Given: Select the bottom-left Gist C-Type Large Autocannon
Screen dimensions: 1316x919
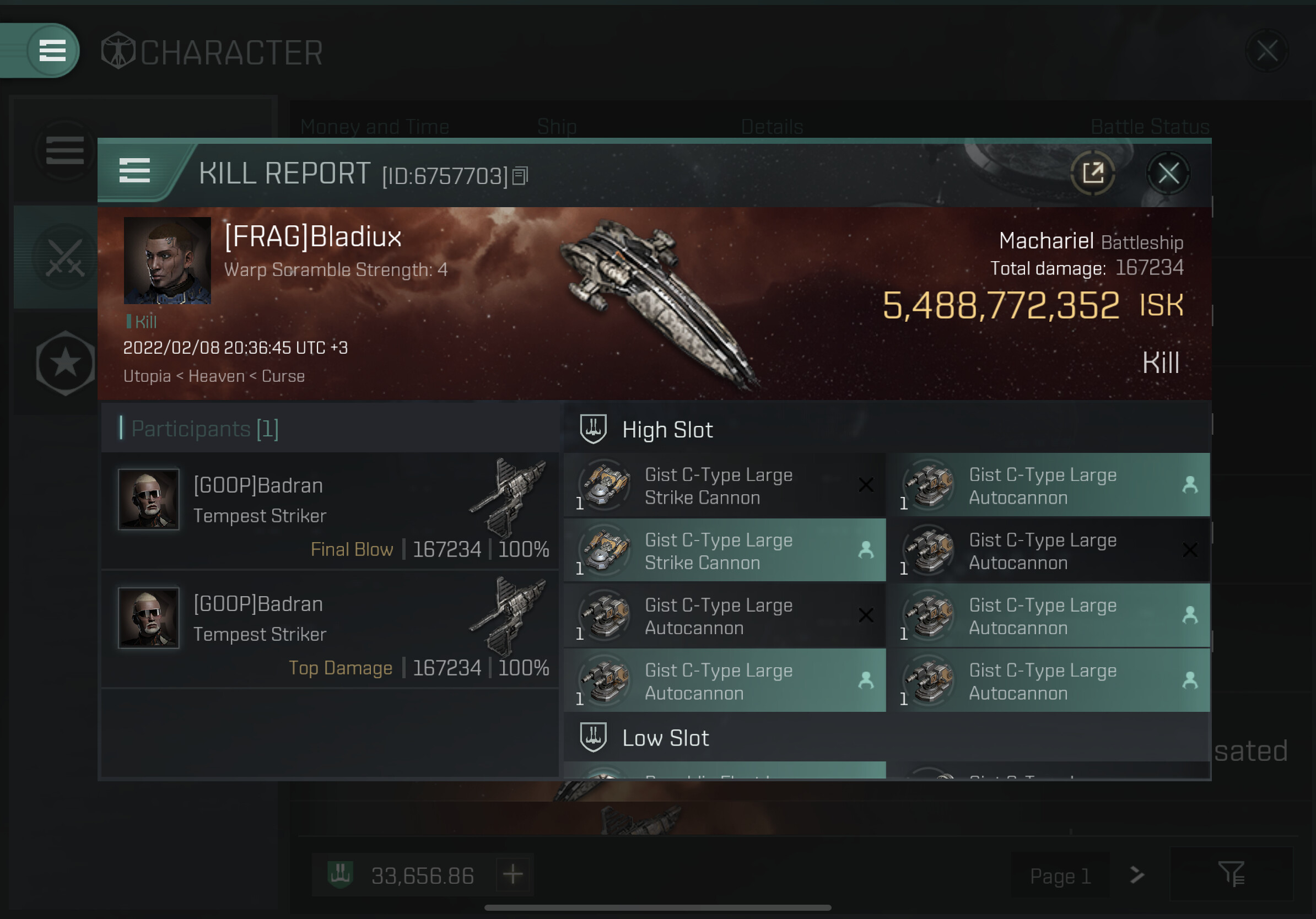Looking at the screenshot, I should click(725, 680).
